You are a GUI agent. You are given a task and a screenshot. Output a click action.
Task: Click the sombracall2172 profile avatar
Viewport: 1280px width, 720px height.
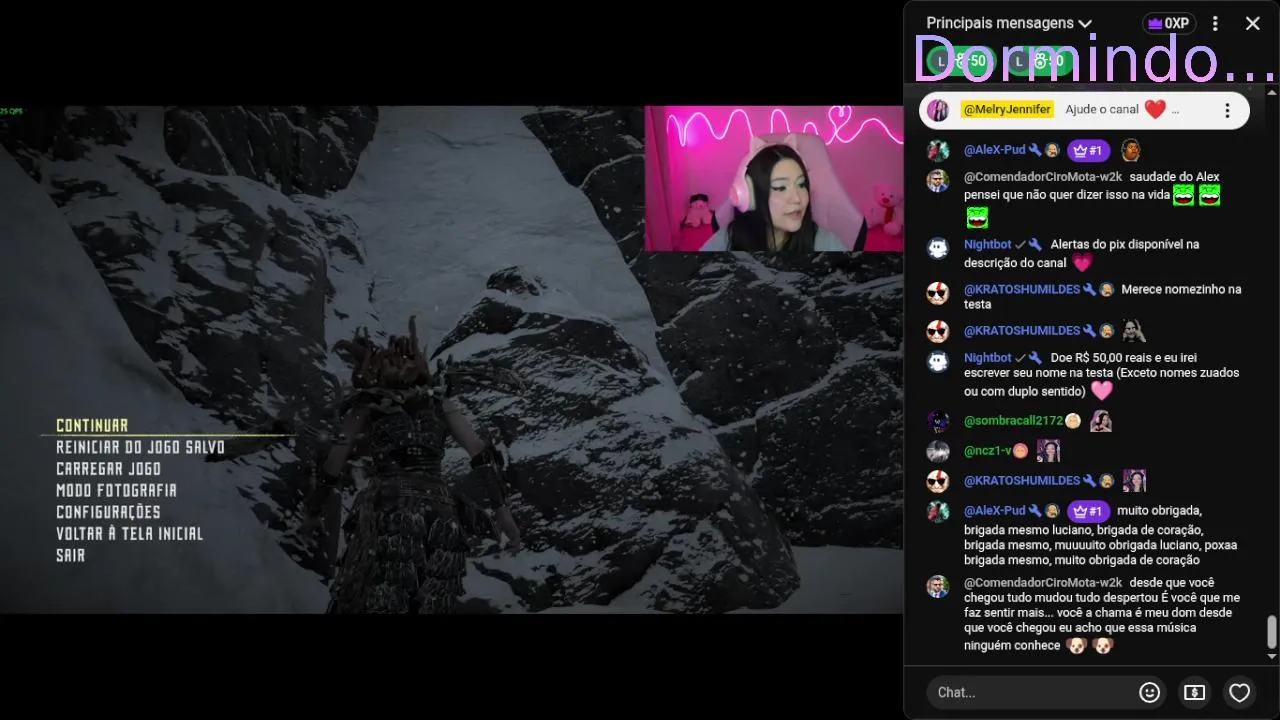click(938, 421)
